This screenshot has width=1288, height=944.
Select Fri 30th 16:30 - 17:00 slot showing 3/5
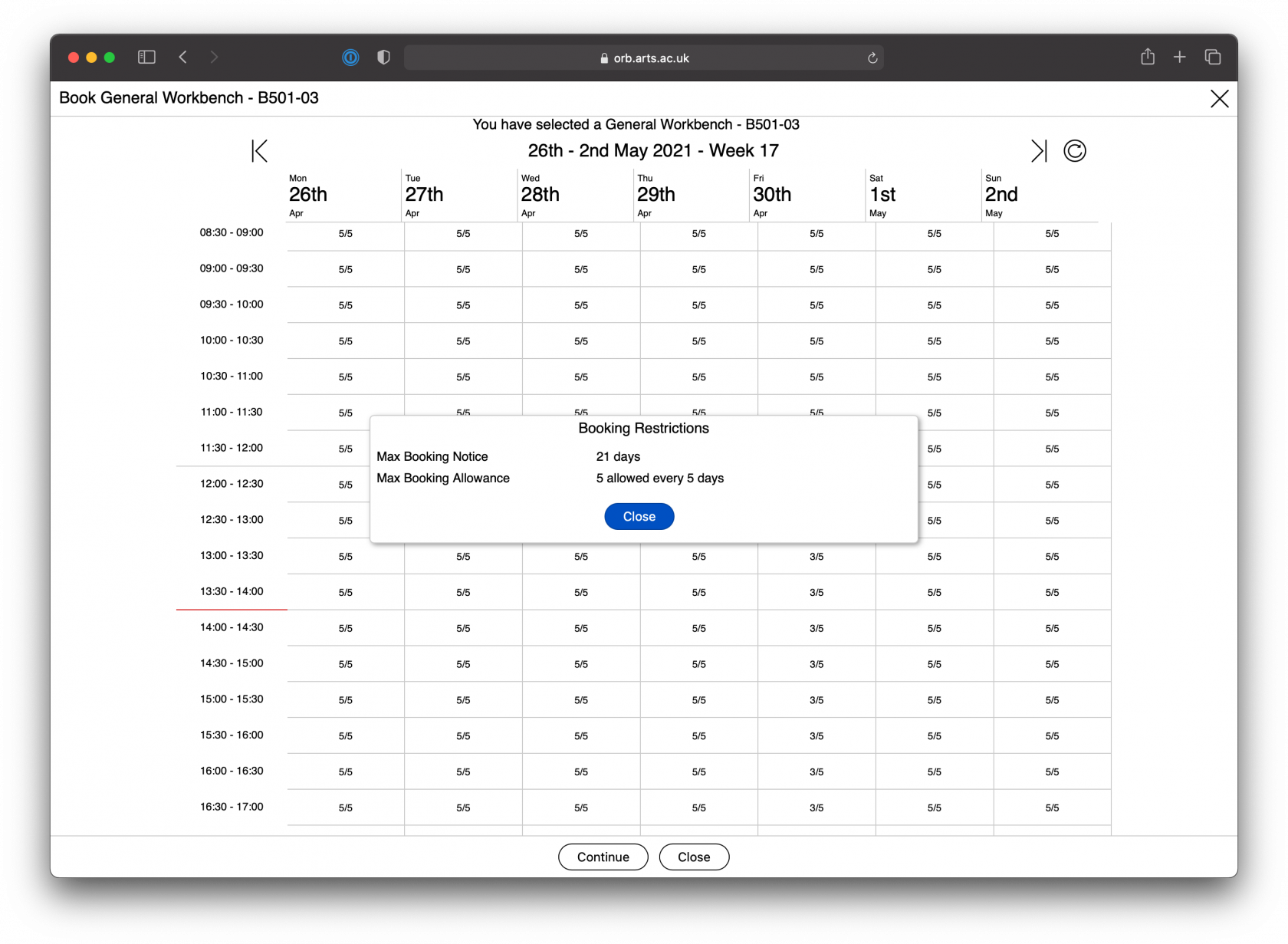[816, 808]
